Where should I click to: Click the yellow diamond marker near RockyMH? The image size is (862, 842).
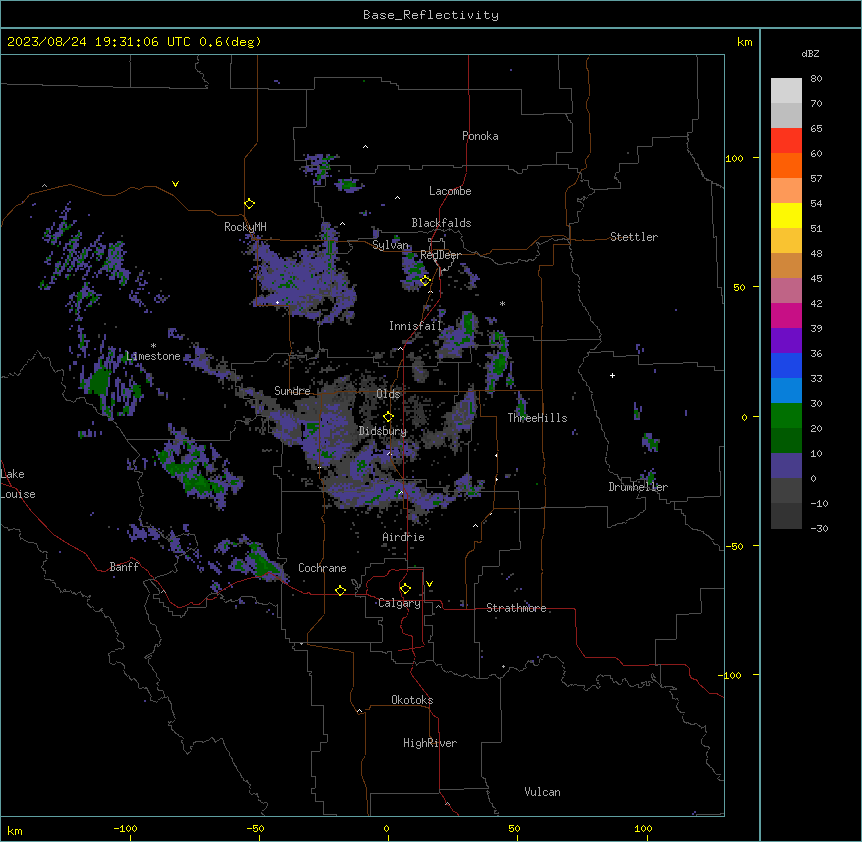[x=250, y=204]
